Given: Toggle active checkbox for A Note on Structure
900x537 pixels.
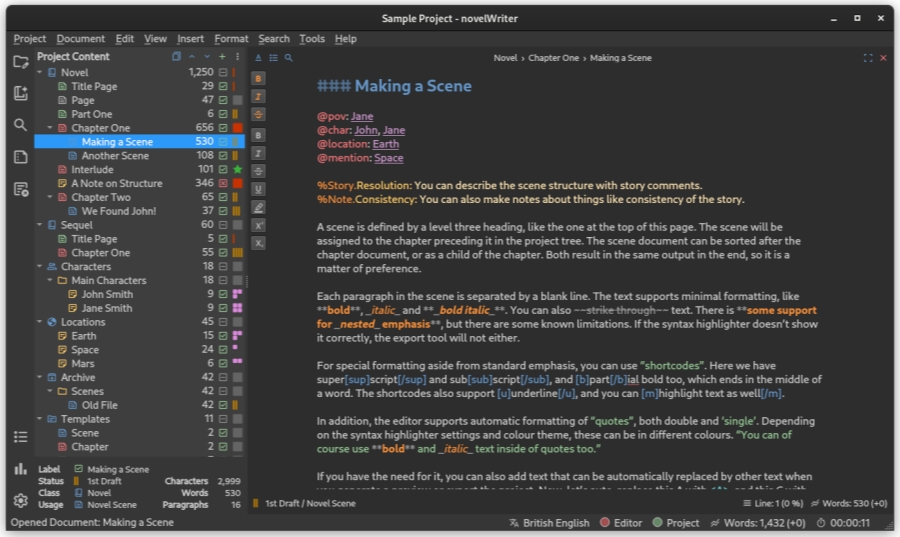Looking at the screenshot, I should tap(223, 184).
